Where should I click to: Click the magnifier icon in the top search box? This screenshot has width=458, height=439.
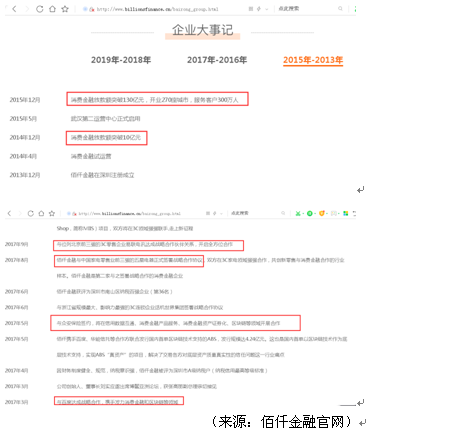pos(340,9)
